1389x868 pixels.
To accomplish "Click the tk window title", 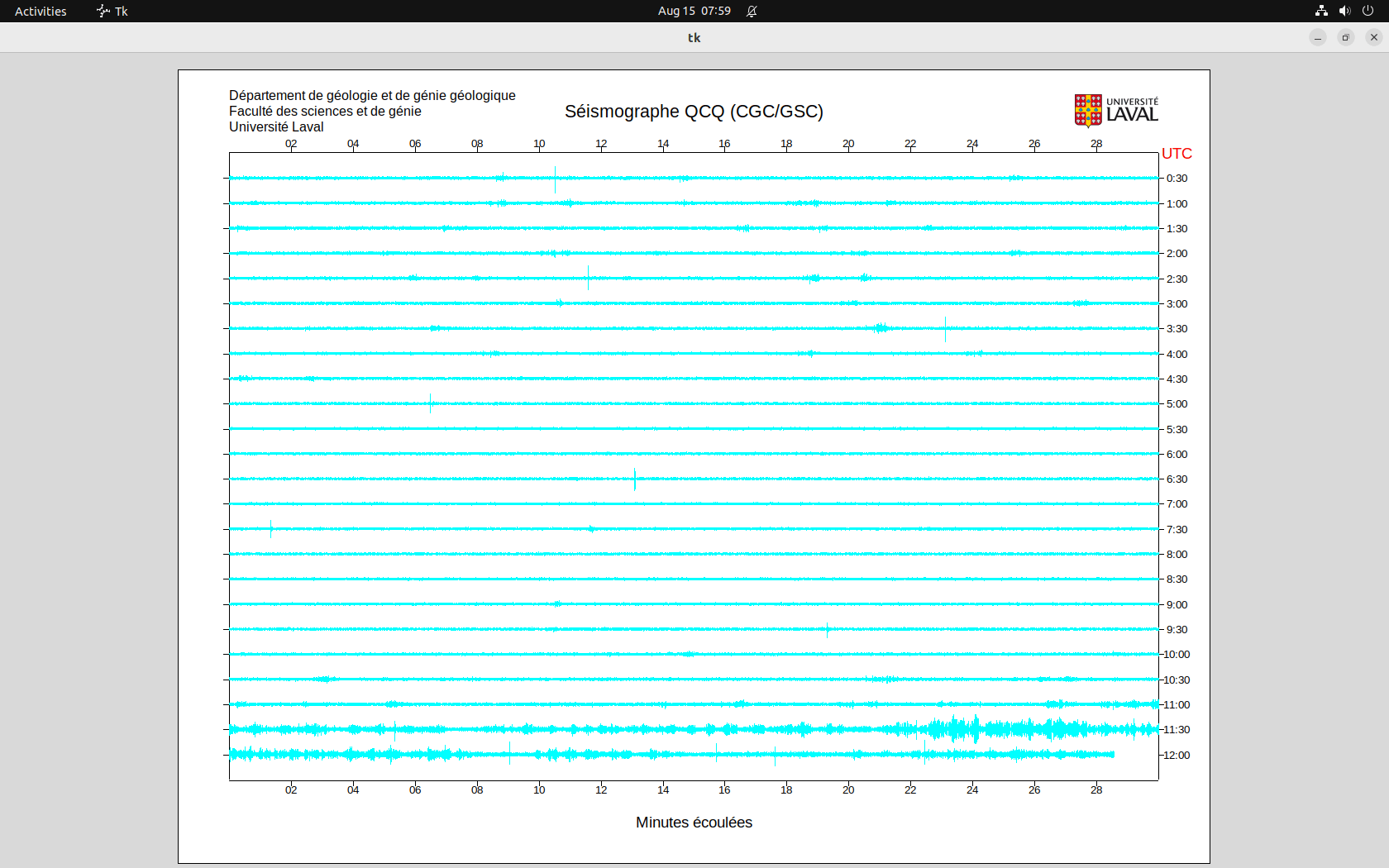I will [694, 37].
